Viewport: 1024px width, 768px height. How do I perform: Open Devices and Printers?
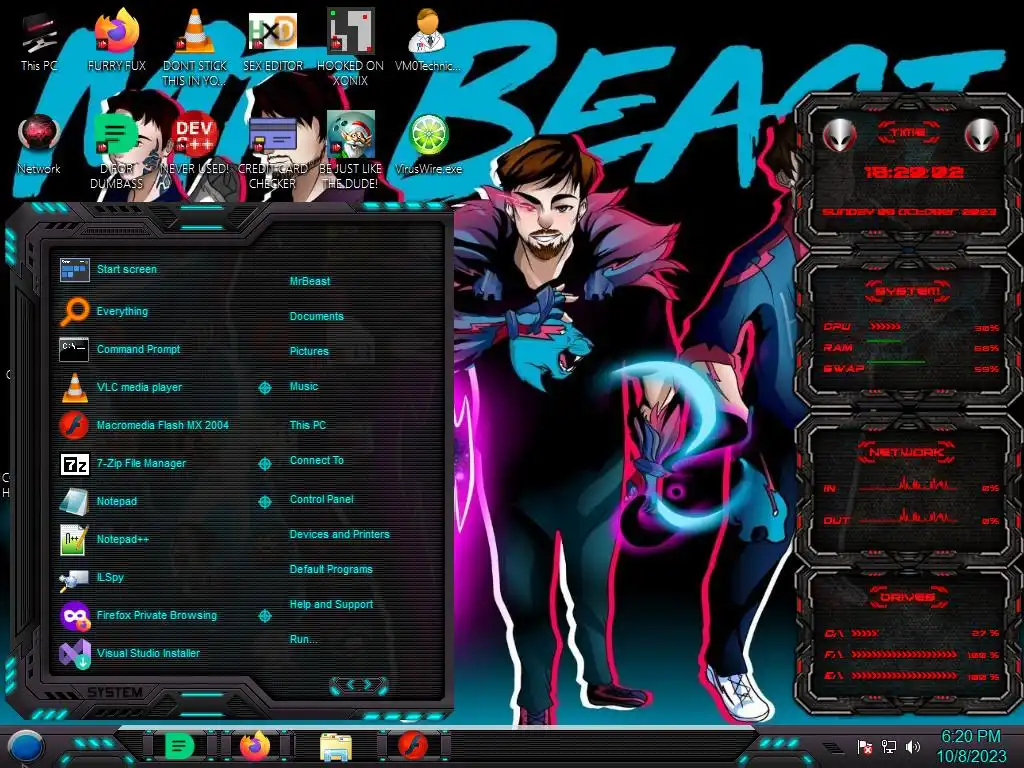coord(340,534)
